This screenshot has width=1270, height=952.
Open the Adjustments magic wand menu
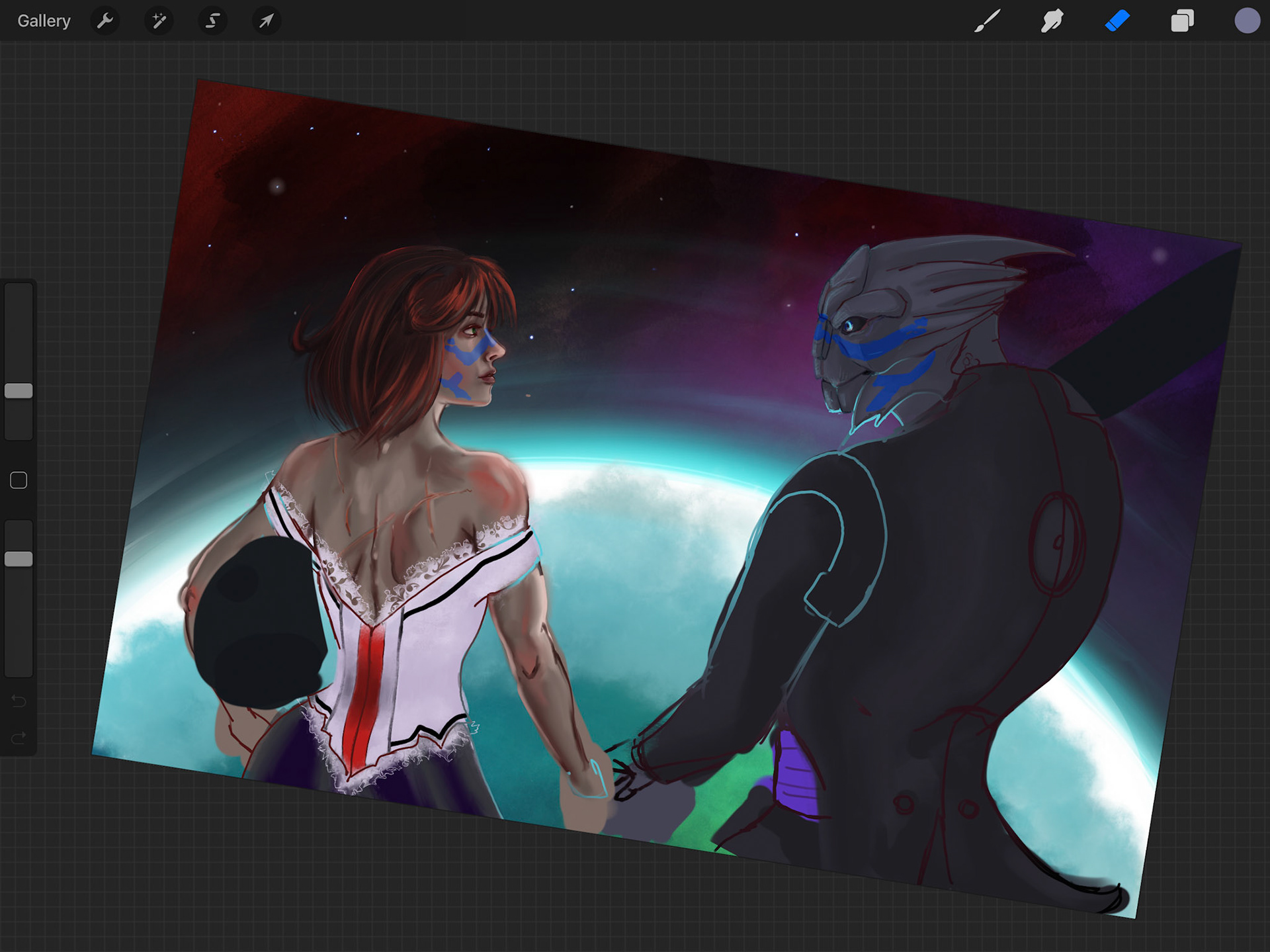pos(159,21)
